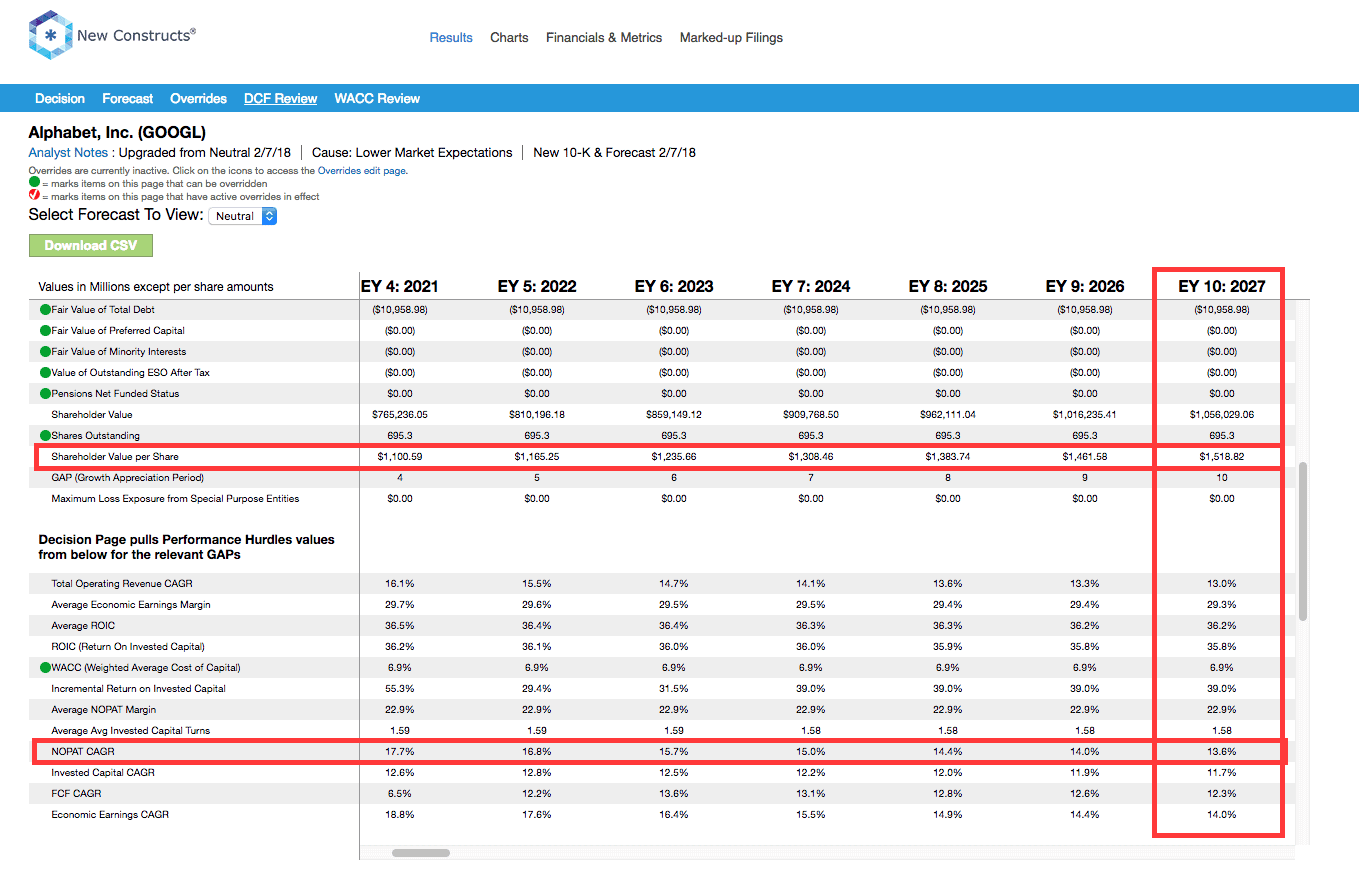Click the EY 9: 2026 column header
Screen dimensions: 1359x884
(1085, 286)
